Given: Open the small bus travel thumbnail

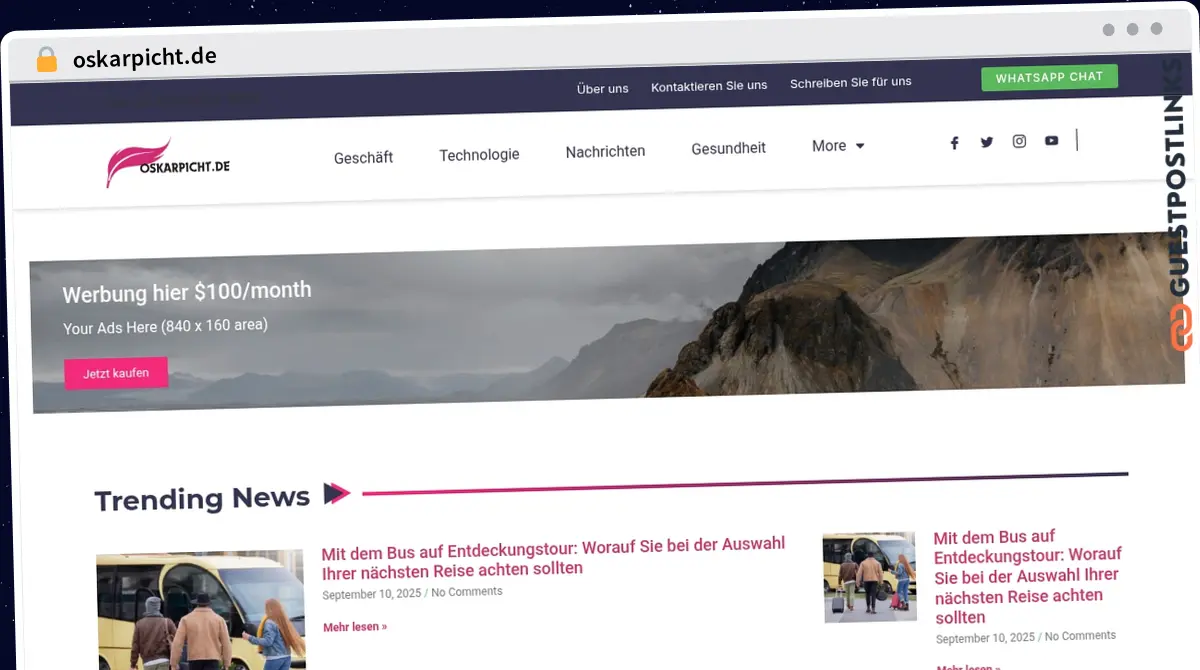Looking at the screenshot, I should point(869,577).
